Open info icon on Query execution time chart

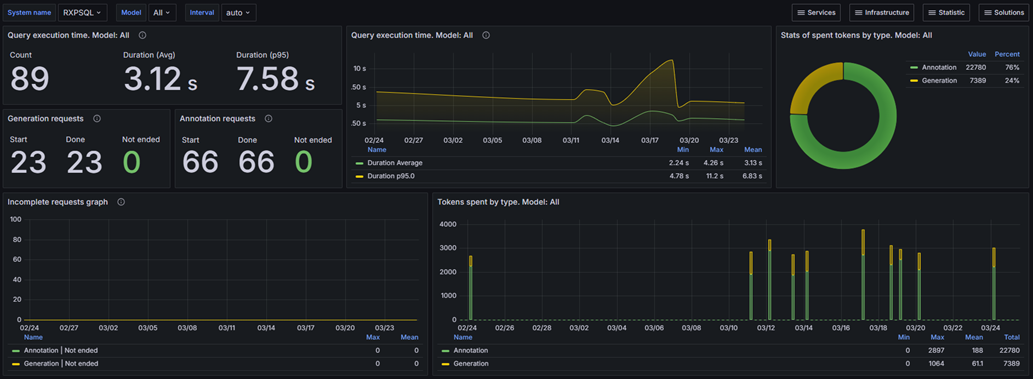(486, 35)
